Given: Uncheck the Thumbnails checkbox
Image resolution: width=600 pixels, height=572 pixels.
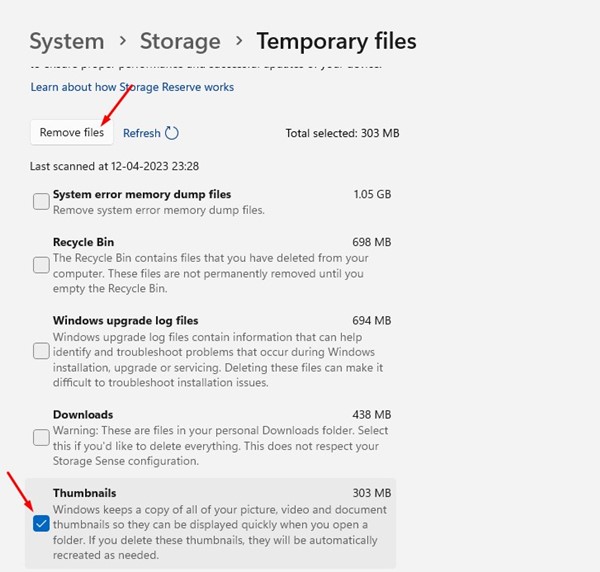Looking at the screenshot, I should (41, 523).
